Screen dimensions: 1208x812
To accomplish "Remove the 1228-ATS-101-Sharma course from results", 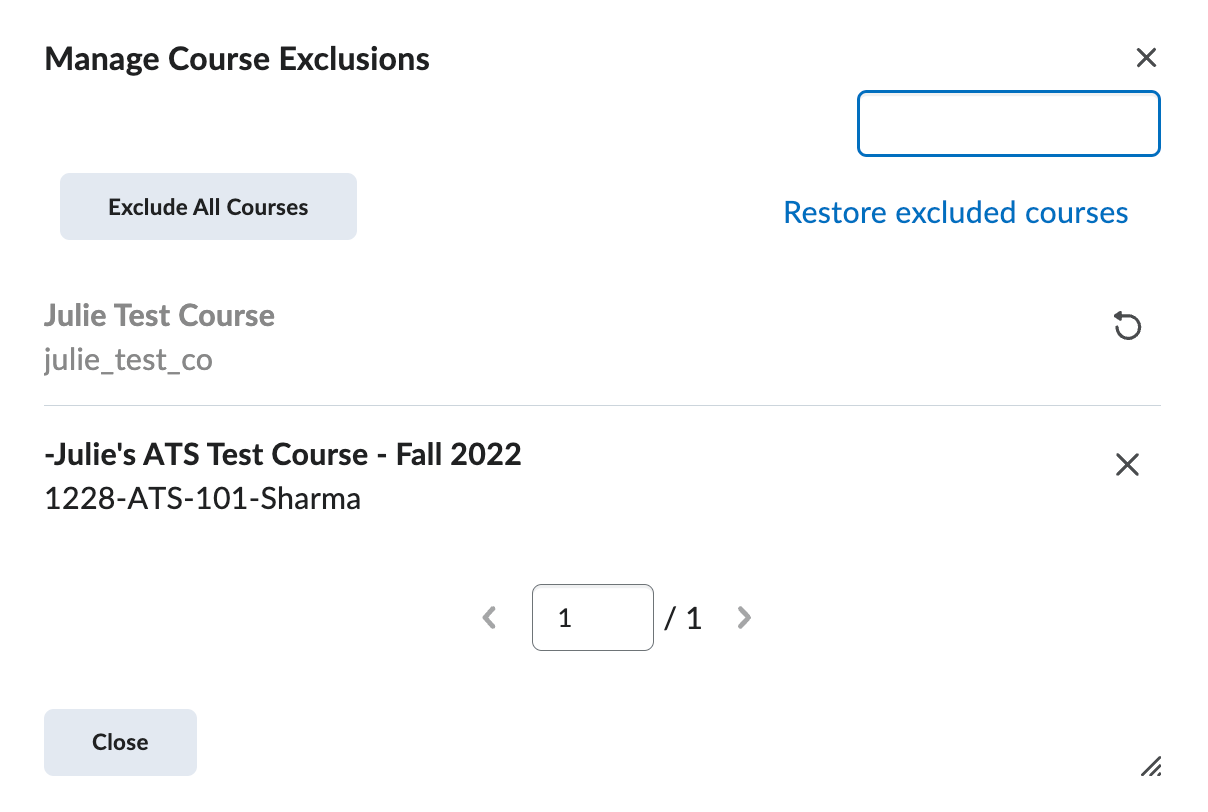I will click(x=1127, y=464).
